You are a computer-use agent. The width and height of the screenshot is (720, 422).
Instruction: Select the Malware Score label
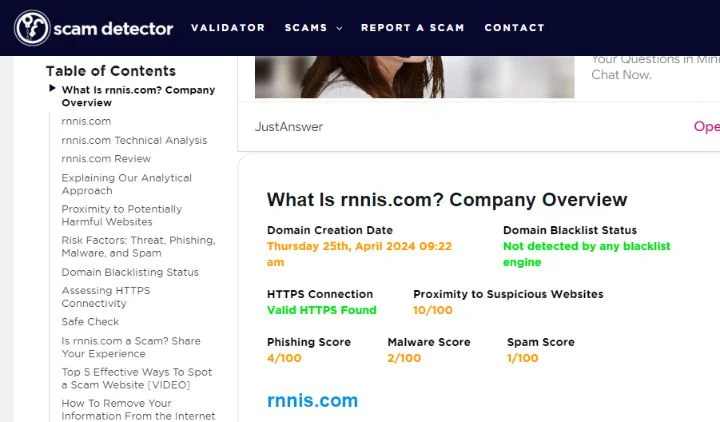point(429,342)
